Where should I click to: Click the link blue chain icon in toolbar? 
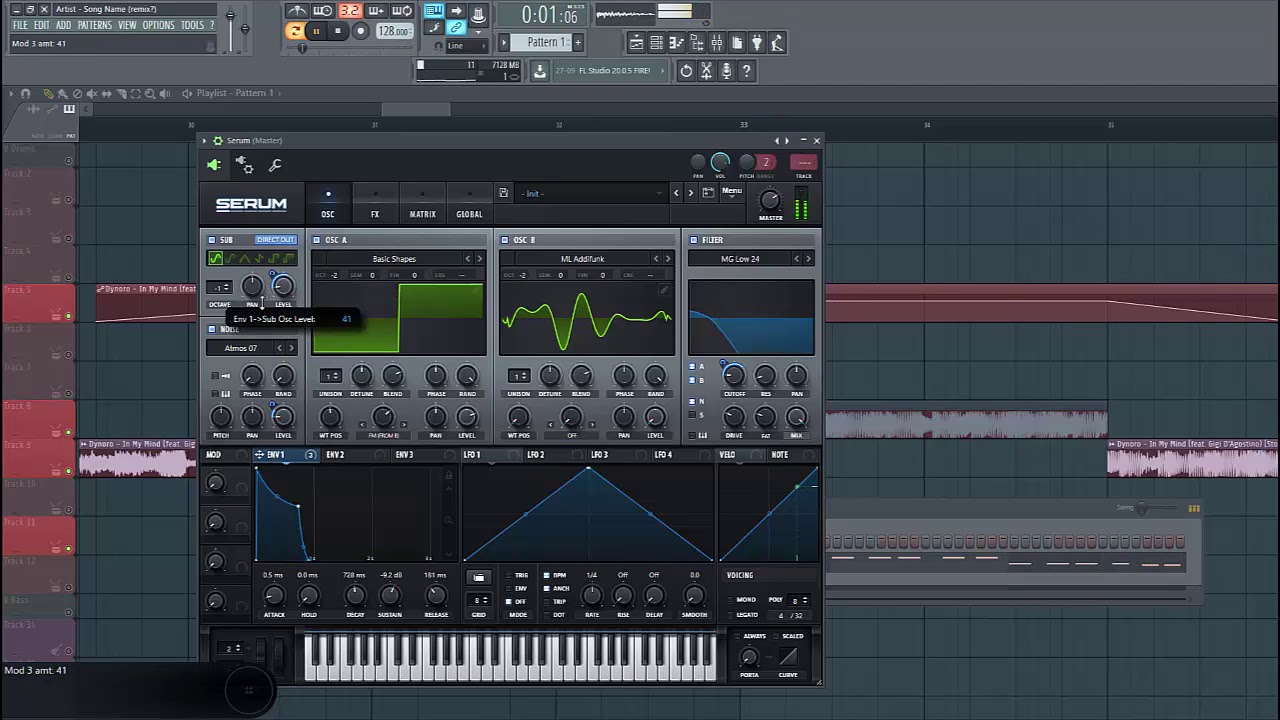[457, 28]
